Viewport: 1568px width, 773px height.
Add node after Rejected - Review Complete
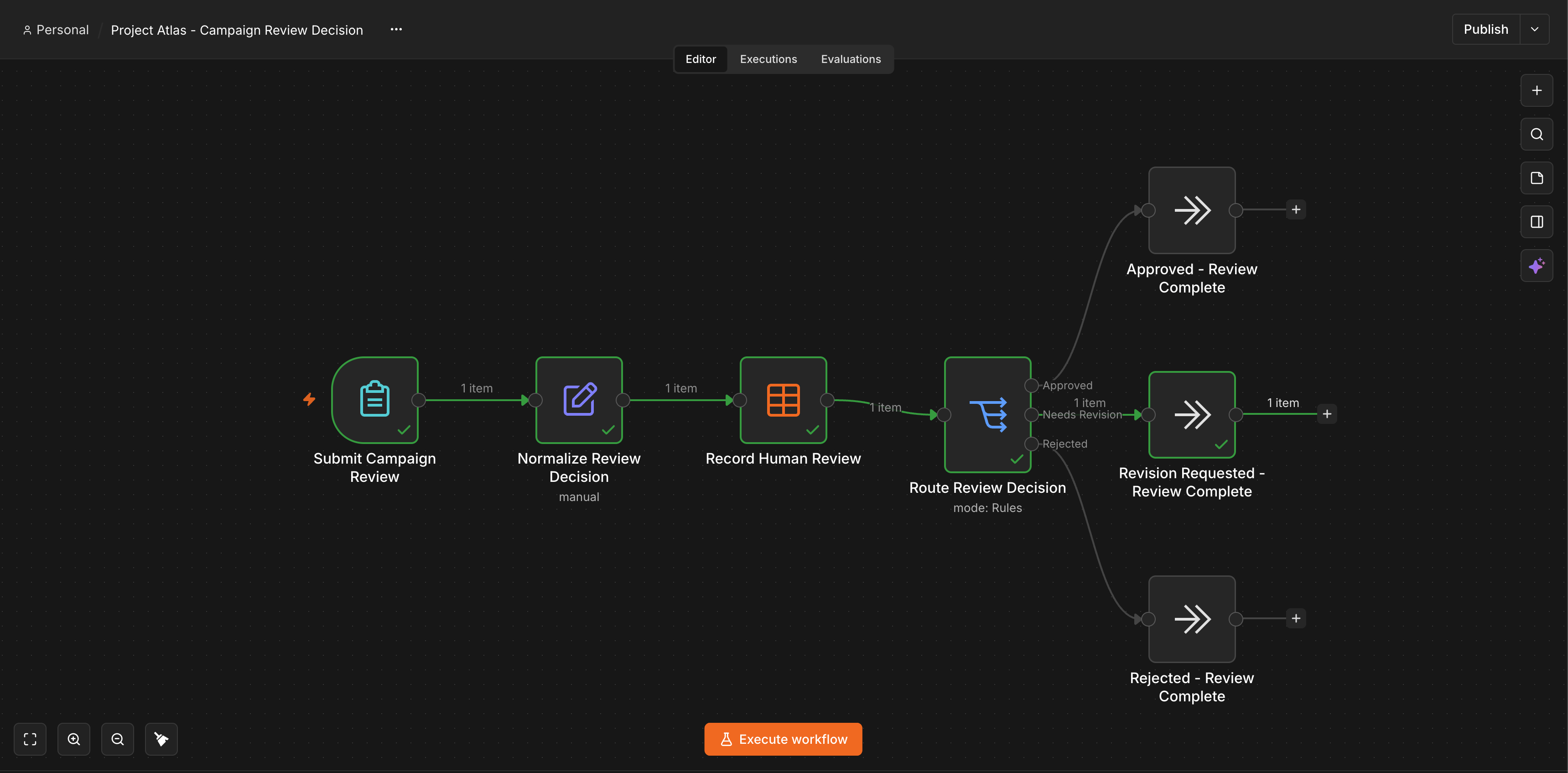(x=1296, y=619)
